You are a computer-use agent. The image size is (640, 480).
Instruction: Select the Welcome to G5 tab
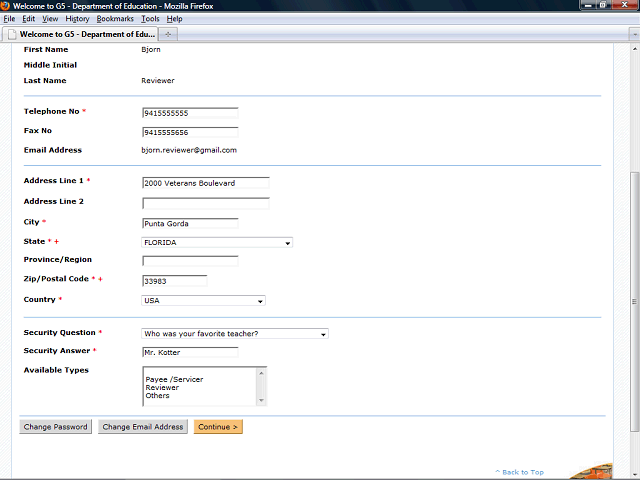(x=80, y=34)
